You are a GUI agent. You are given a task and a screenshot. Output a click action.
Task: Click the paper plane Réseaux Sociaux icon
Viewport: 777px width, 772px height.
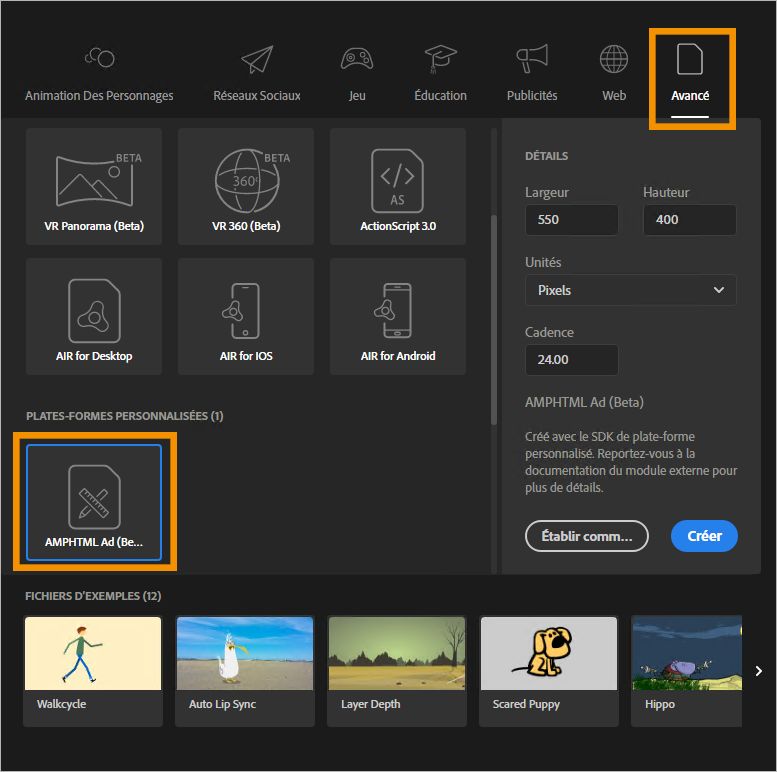pyautogui.click(x=257, y=59)
